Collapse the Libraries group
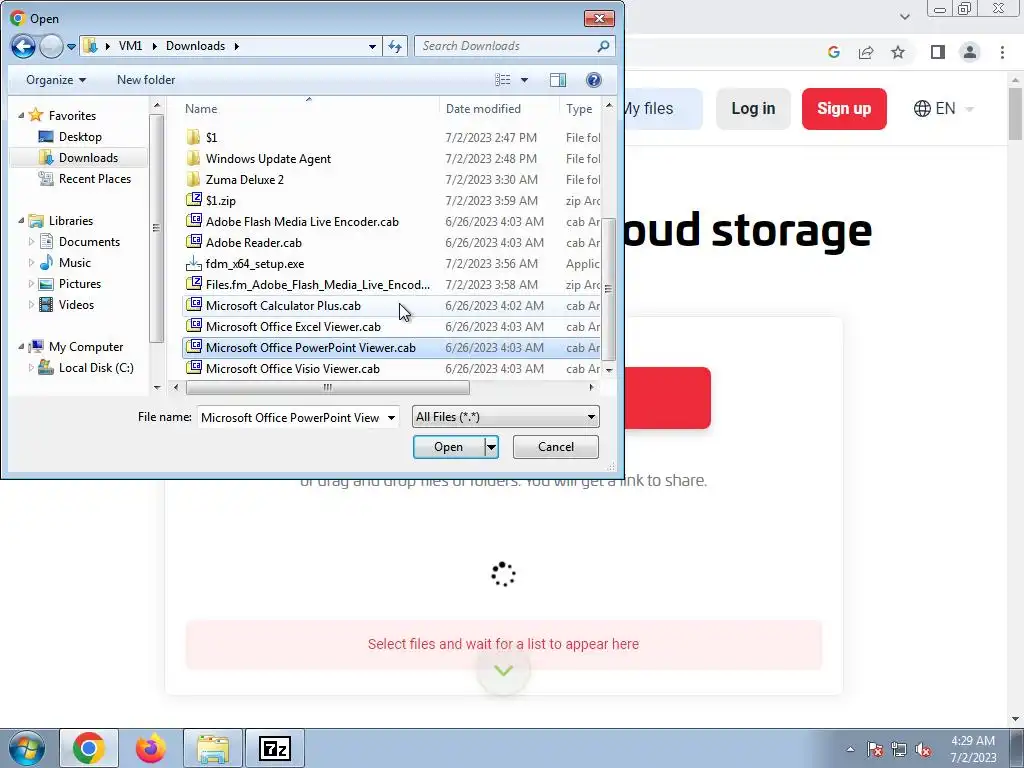Screen dimensions: 1024x768 coord(21,221)
